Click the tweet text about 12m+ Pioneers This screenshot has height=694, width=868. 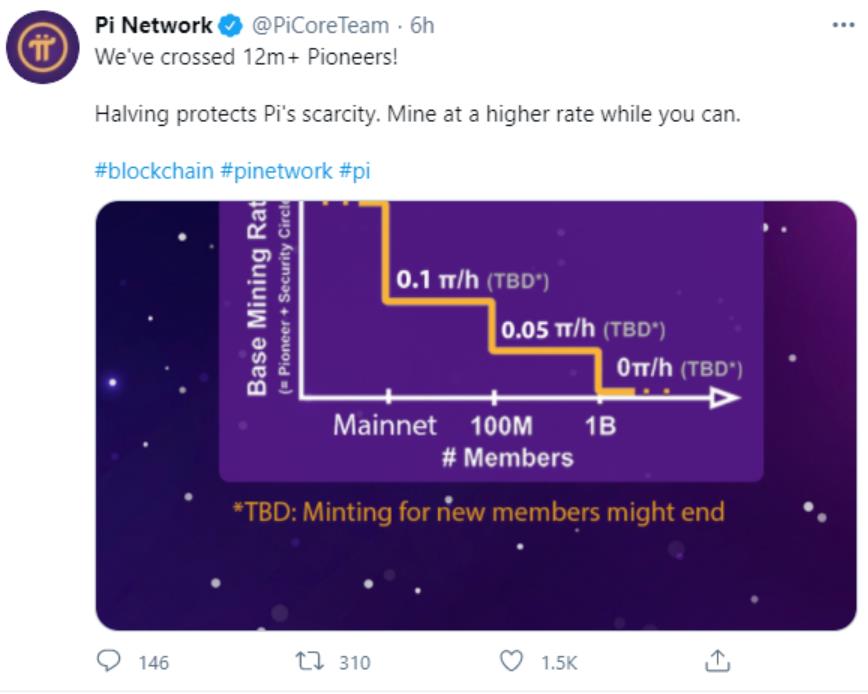point(246,57)
